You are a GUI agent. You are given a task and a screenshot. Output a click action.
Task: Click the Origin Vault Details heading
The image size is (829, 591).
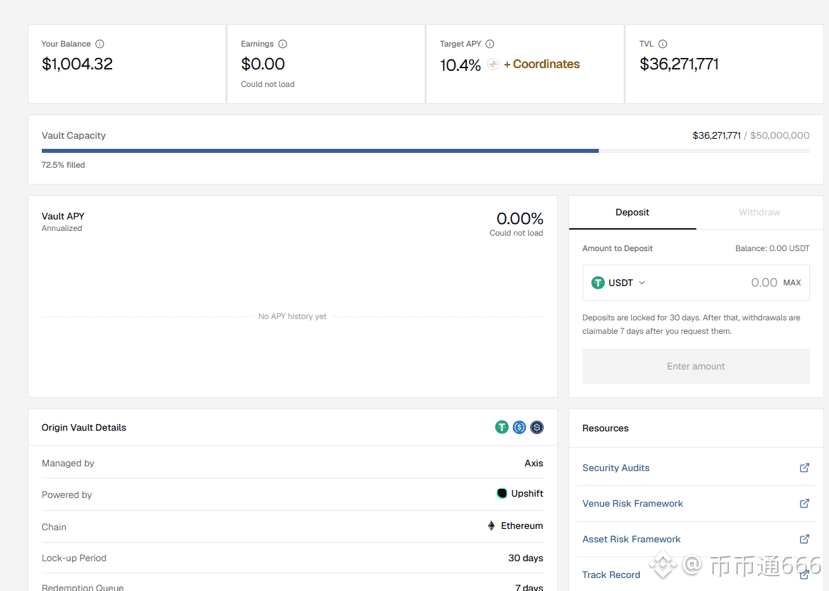click(x=84, y=428)
